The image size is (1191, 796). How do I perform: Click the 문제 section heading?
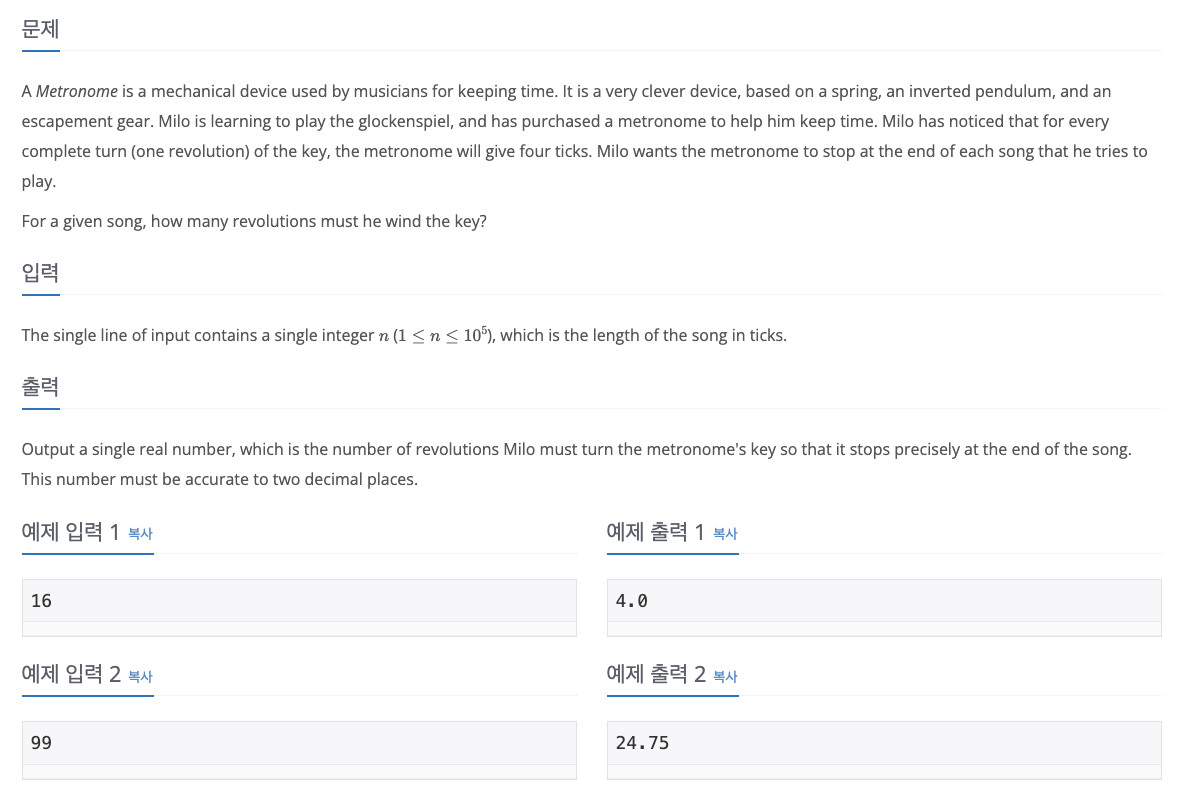point(40,30)
